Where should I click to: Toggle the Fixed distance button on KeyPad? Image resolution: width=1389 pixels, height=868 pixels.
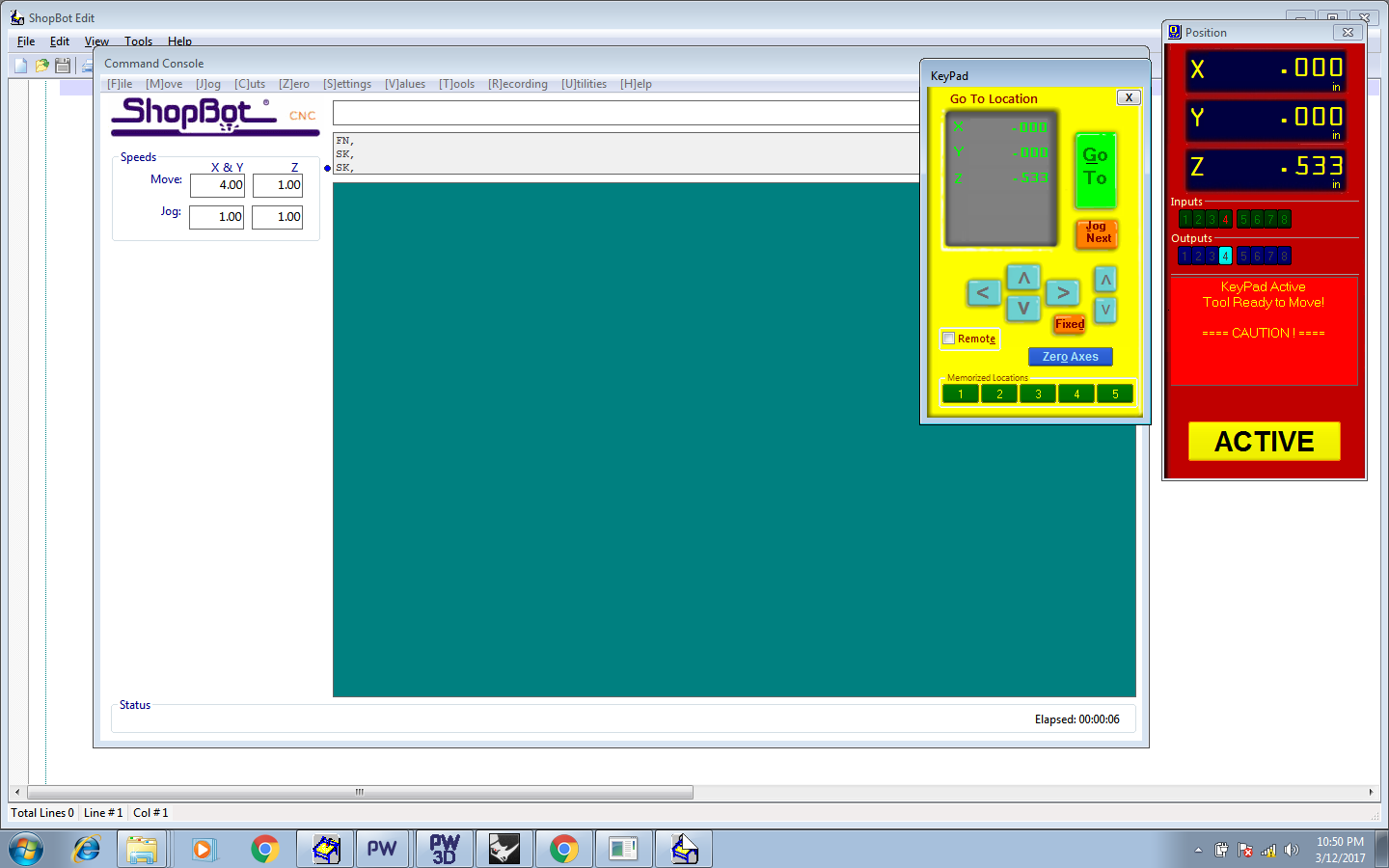[1070, 324]
